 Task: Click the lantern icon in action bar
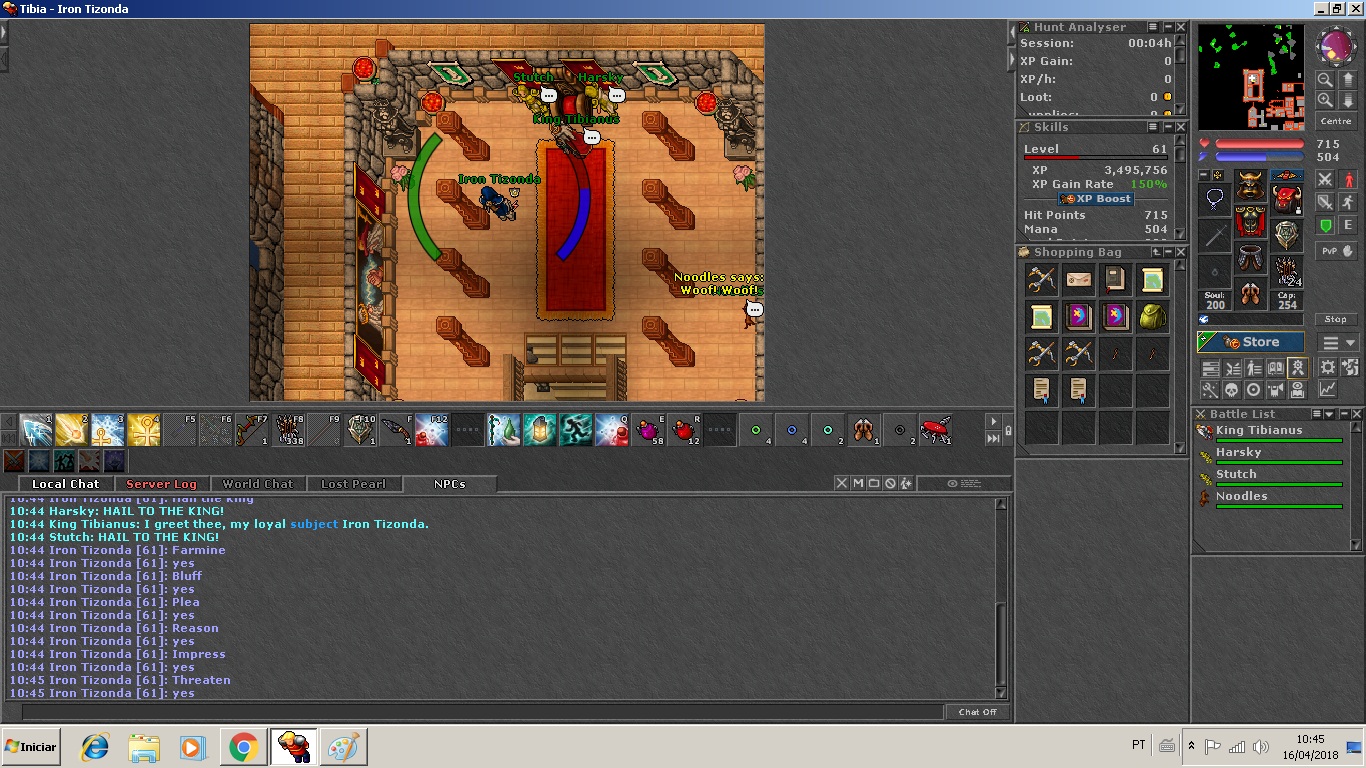(540, 430)
